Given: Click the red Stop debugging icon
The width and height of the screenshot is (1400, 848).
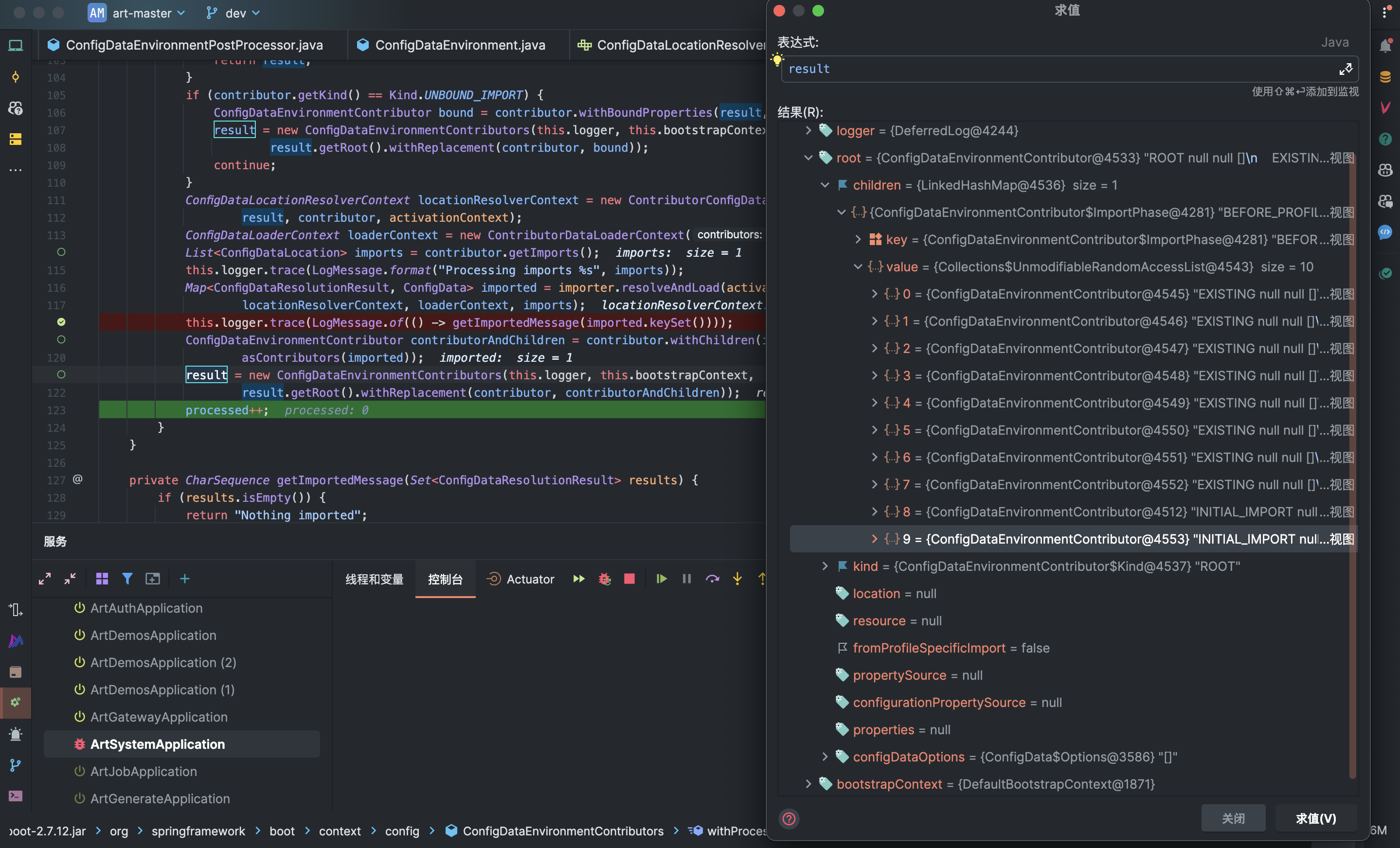Looking at the screenshot, I should point(629,579).
